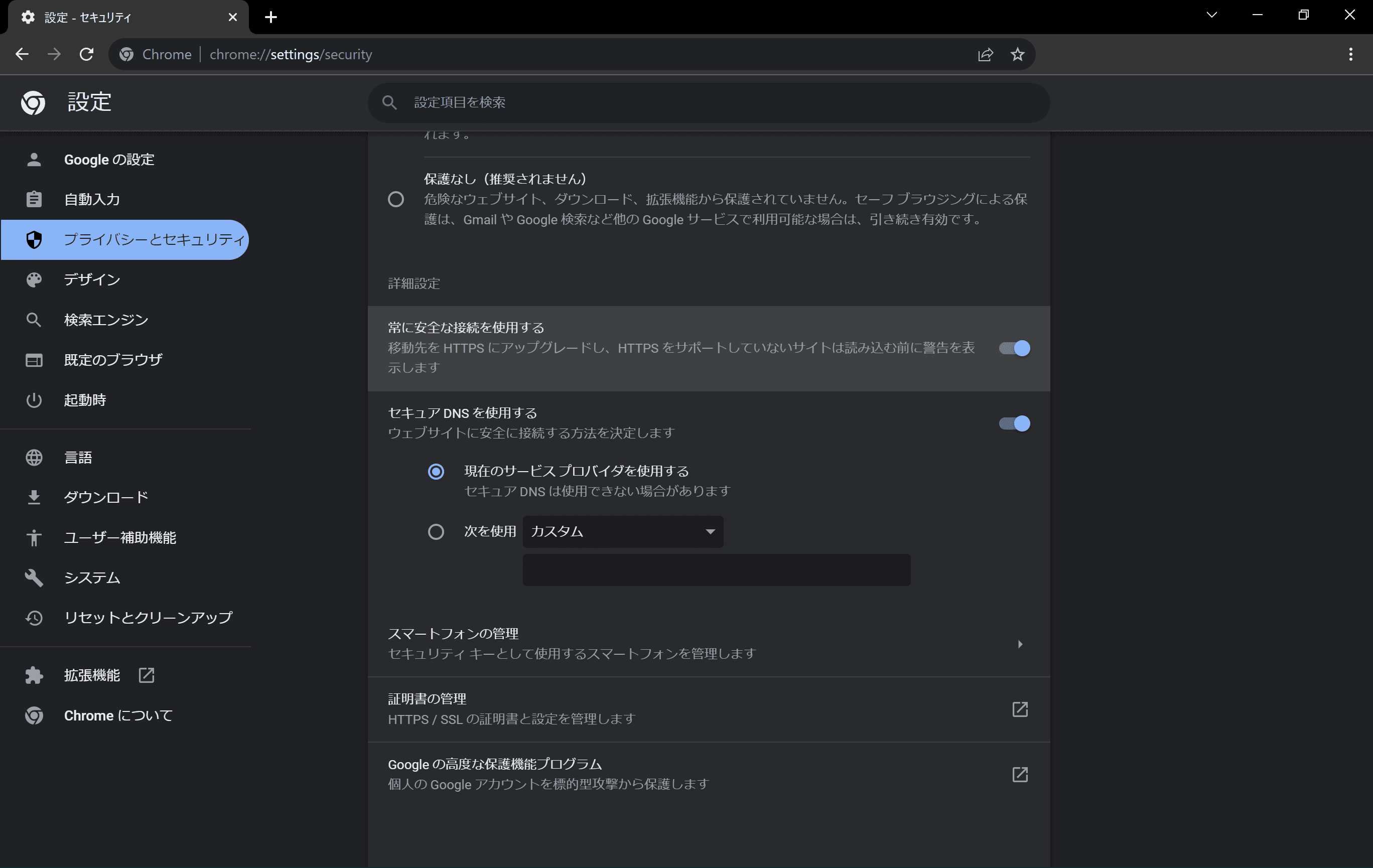Select プライバシーとセキュリティ in the sidebar
Viewport: 1373px width, 868px height.
pos(125,240)
